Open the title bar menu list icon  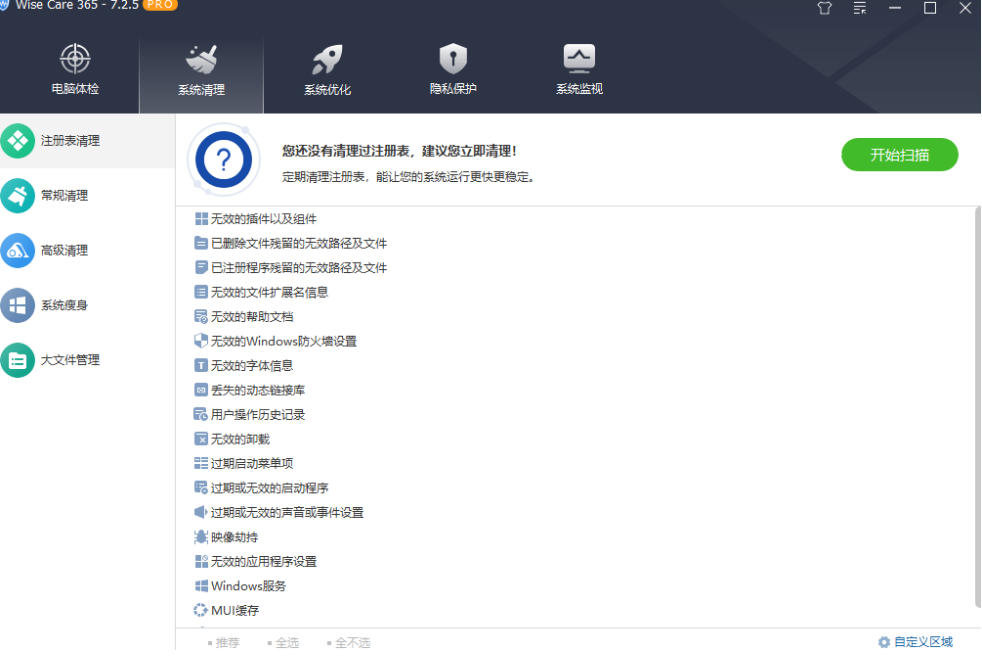tap(860, 8)
